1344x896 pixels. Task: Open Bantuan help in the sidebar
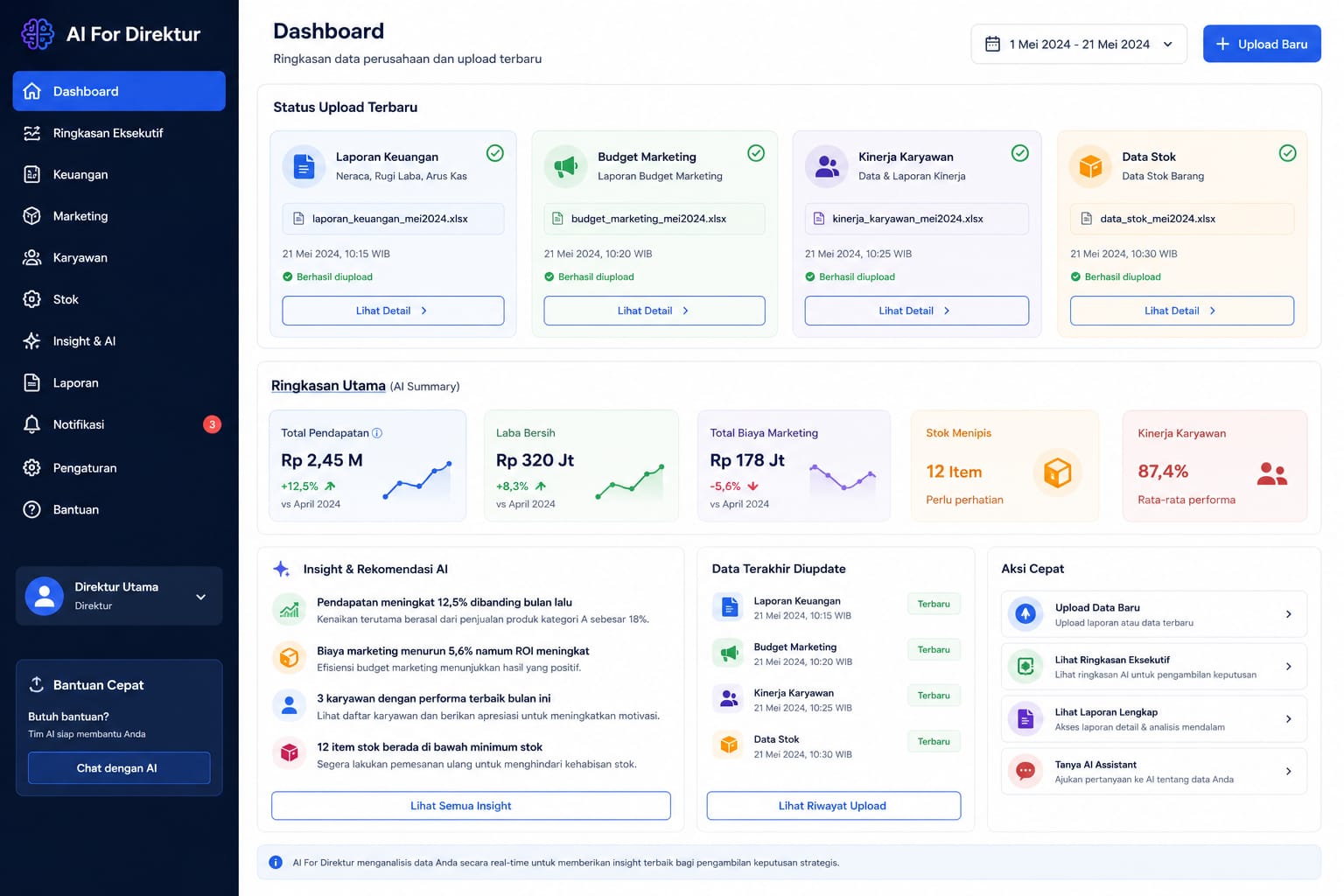[x=119, y=509]
